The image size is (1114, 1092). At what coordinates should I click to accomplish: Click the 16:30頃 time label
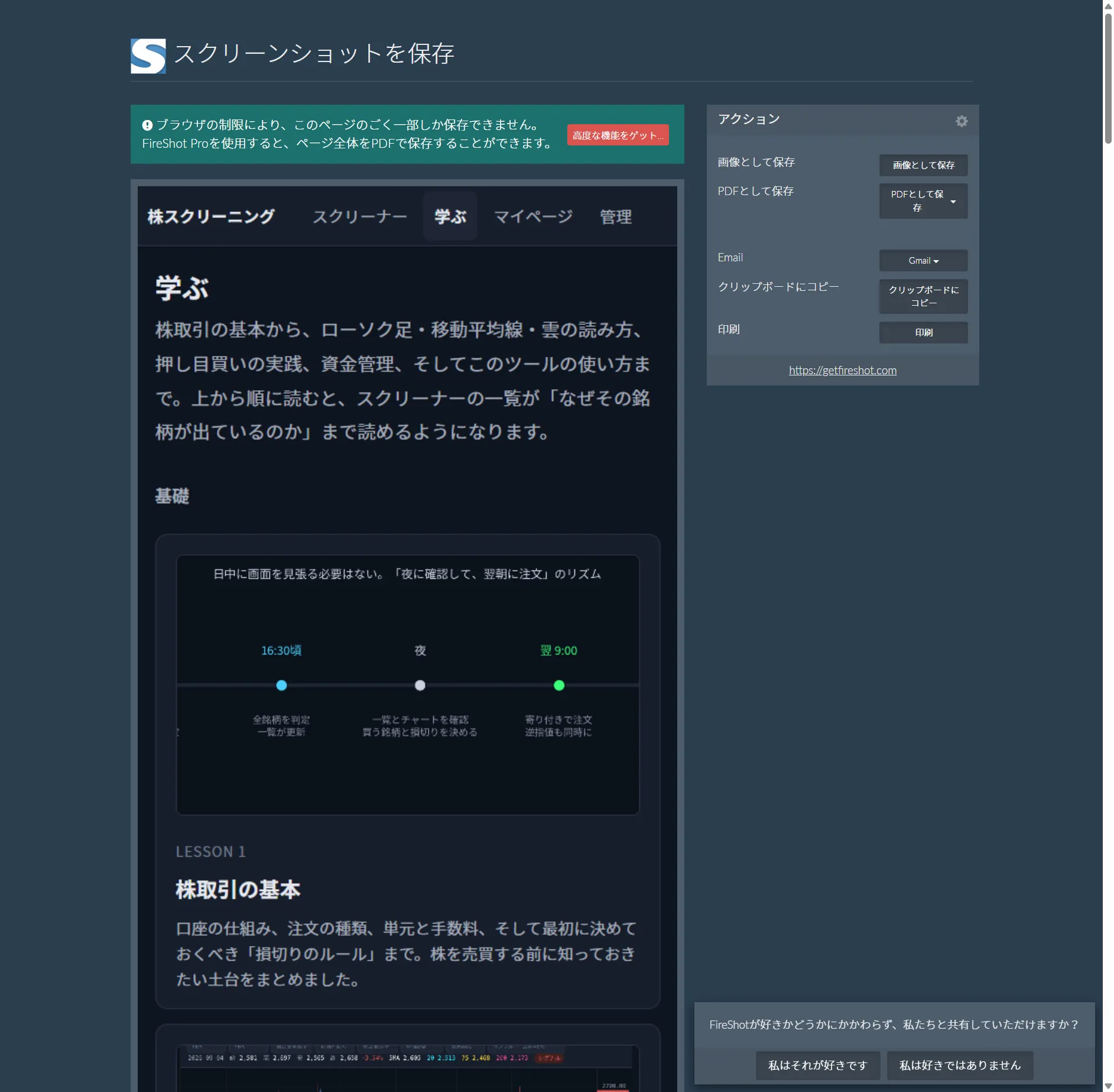click(281, 650)
